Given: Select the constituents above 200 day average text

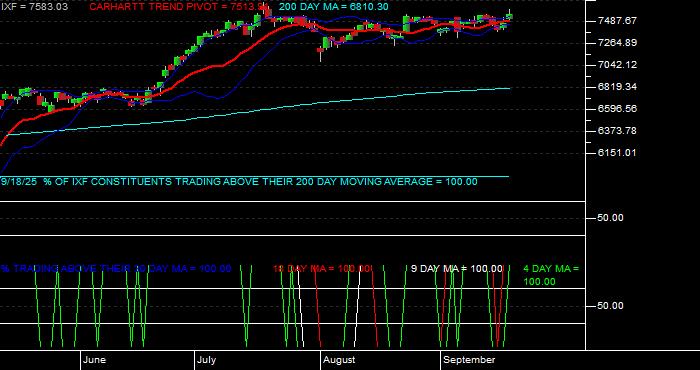Looking at the screenshot, I should pos(239,182).
